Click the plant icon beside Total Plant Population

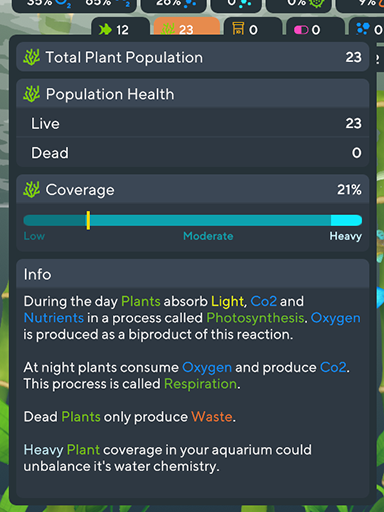click(x=32, y=57)
